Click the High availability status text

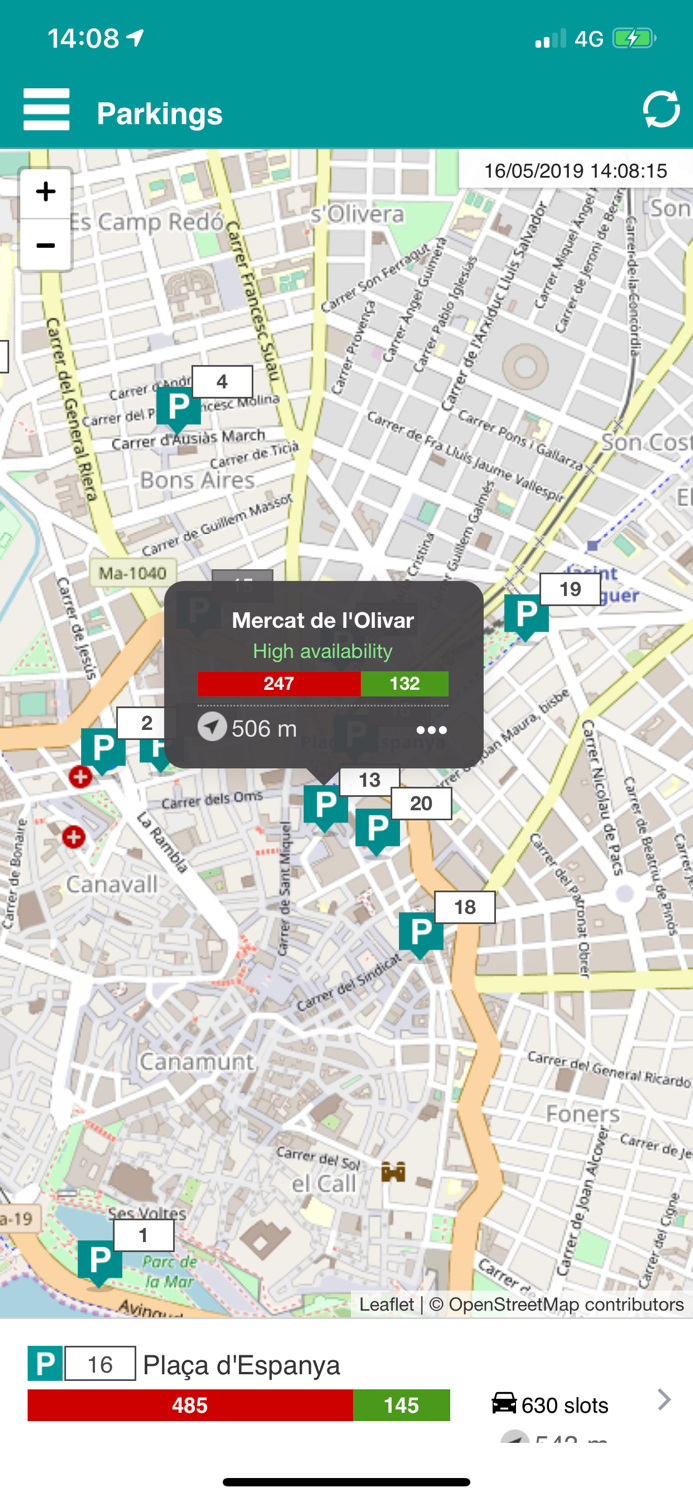tap(322, 651)
